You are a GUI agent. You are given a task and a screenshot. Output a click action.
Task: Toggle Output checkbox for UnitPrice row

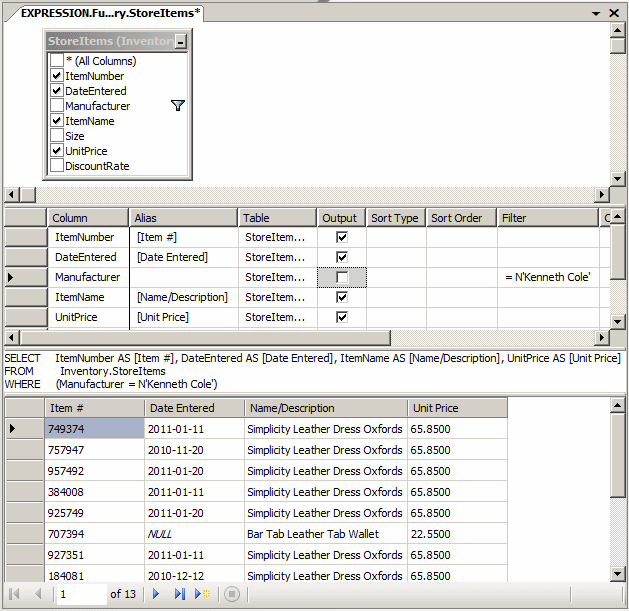[342, 317]
